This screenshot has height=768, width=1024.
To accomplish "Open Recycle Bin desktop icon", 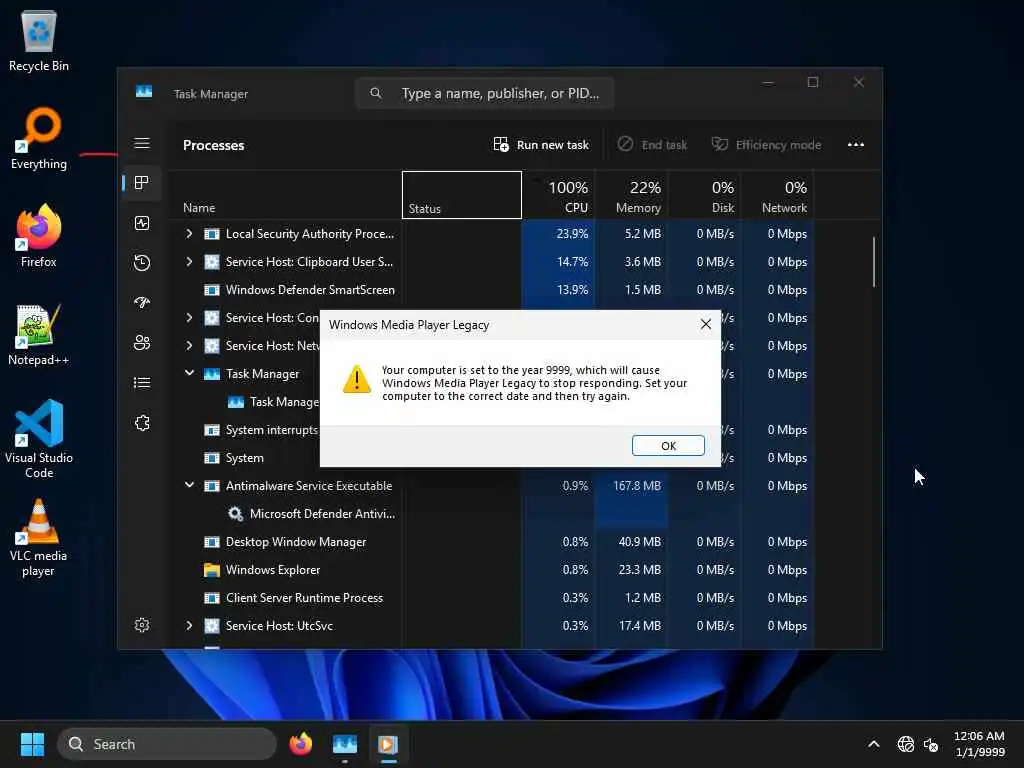I will click(39, 41).
